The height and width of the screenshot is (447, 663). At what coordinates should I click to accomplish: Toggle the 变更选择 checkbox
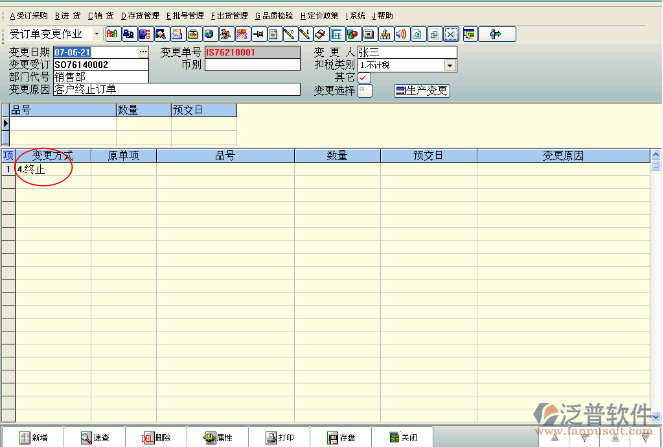click(x=364, y=90)
